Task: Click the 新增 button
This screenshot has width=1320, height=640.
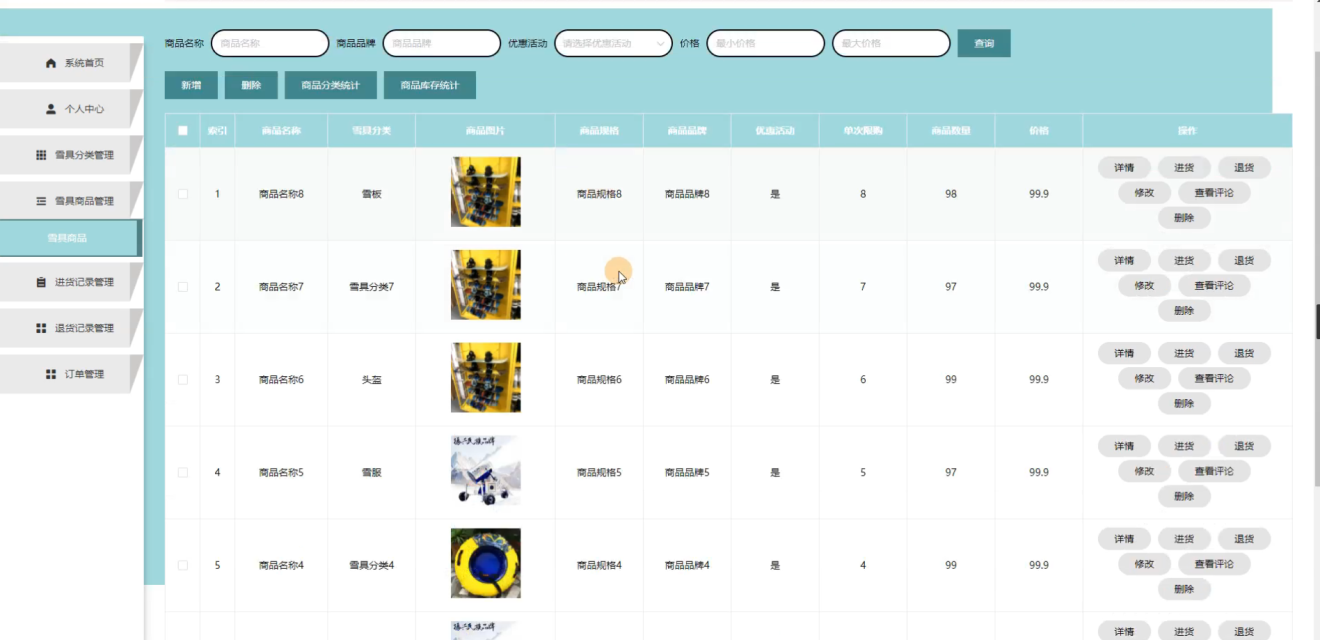Action: pos(191,85)
